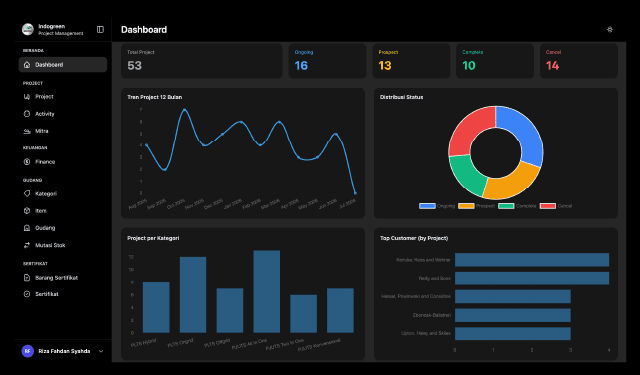Select the Dashboard item in the sidebar
This screenshot has width=640, height=375.
[63, 64]
